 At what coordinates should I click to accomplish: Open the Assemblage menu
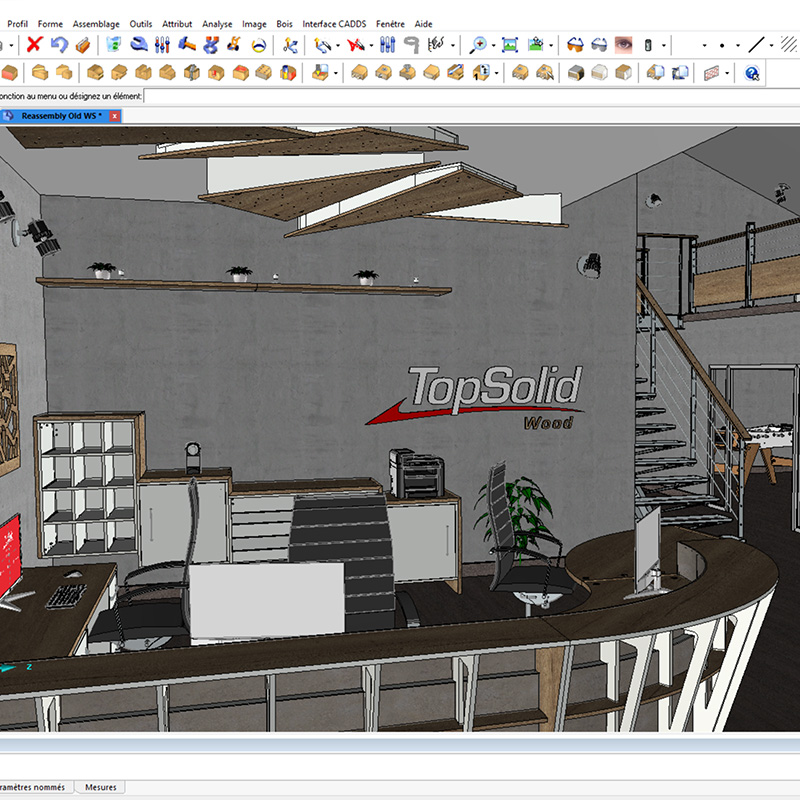pyautogui.click(x=96, y=24)
